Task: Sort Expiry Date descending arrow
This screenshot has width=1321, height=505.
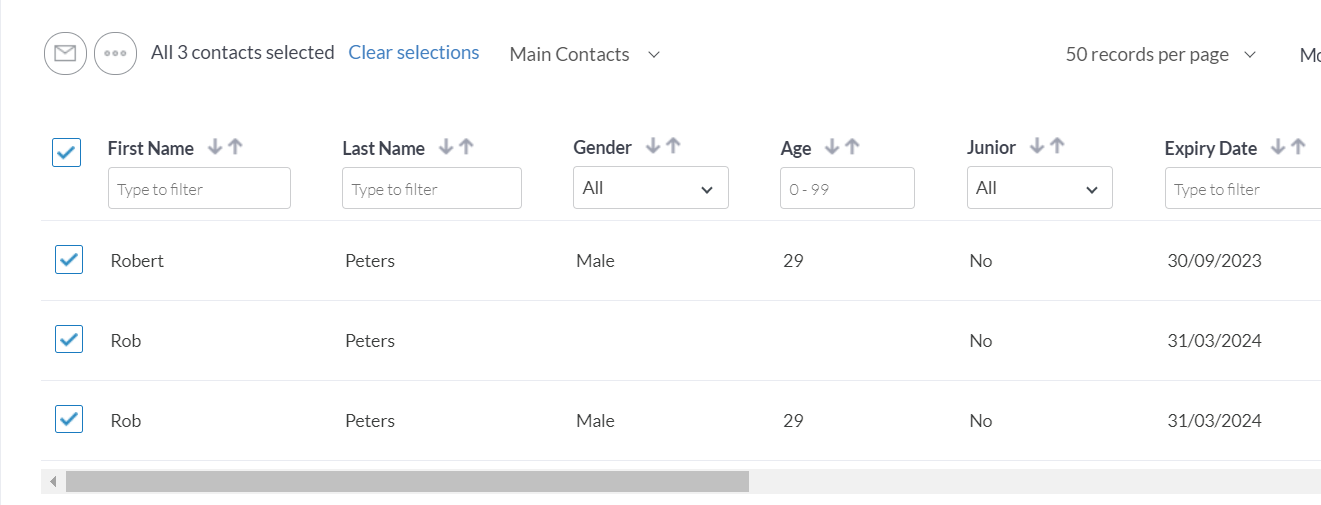Action: pos(1277,147)
